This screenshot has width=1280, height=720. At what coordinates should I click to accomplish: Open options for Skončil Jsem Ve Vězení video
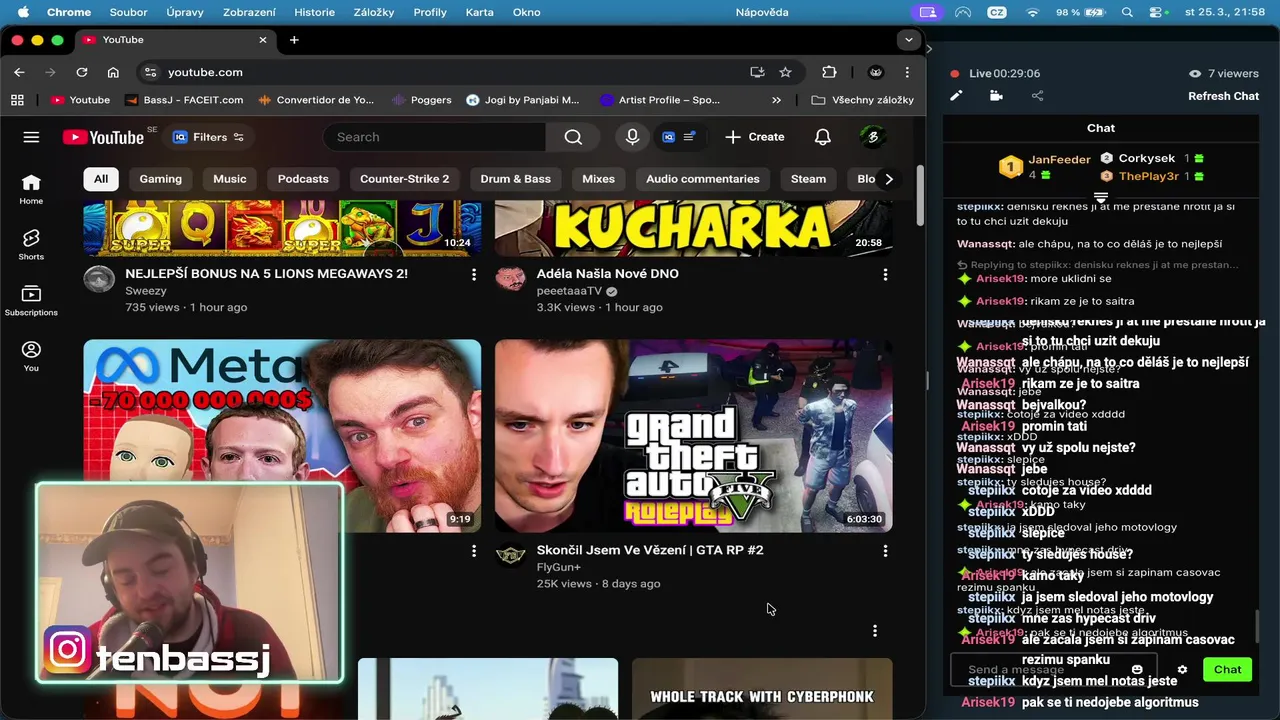pos(885,551)
